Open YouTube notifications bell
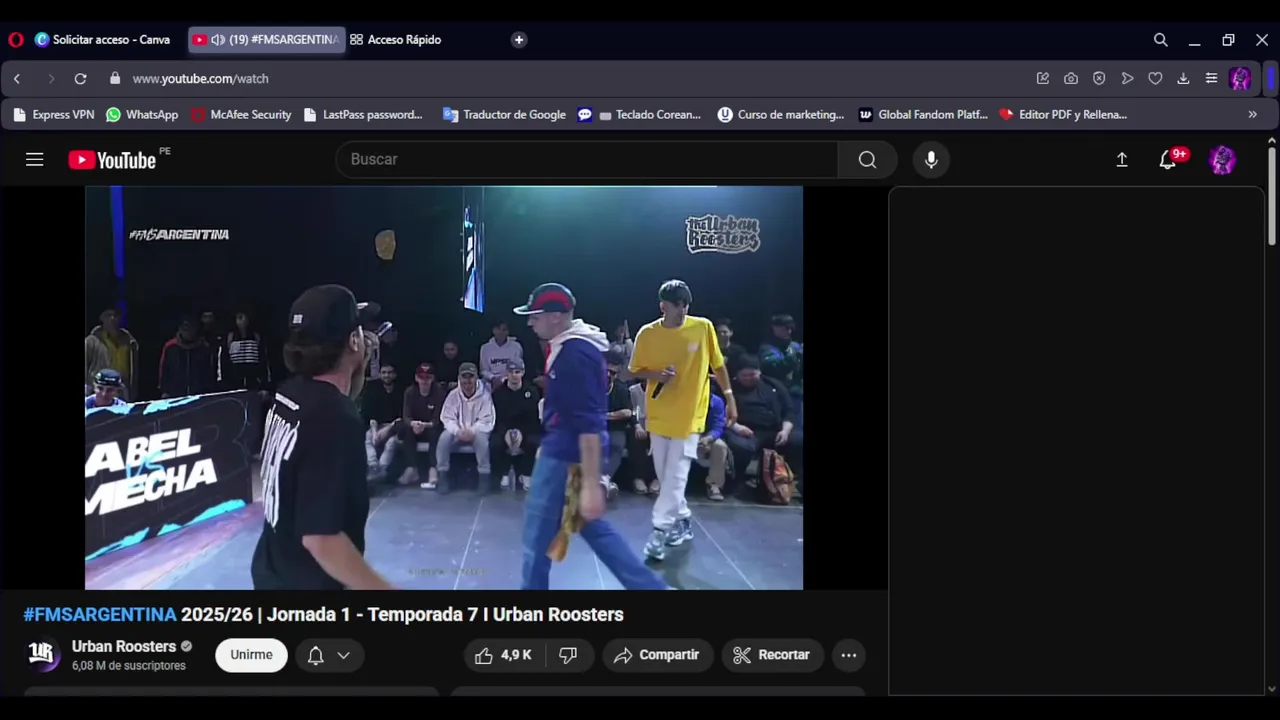The width and height of the screenshot is (1280, 720). [1168, 159]
